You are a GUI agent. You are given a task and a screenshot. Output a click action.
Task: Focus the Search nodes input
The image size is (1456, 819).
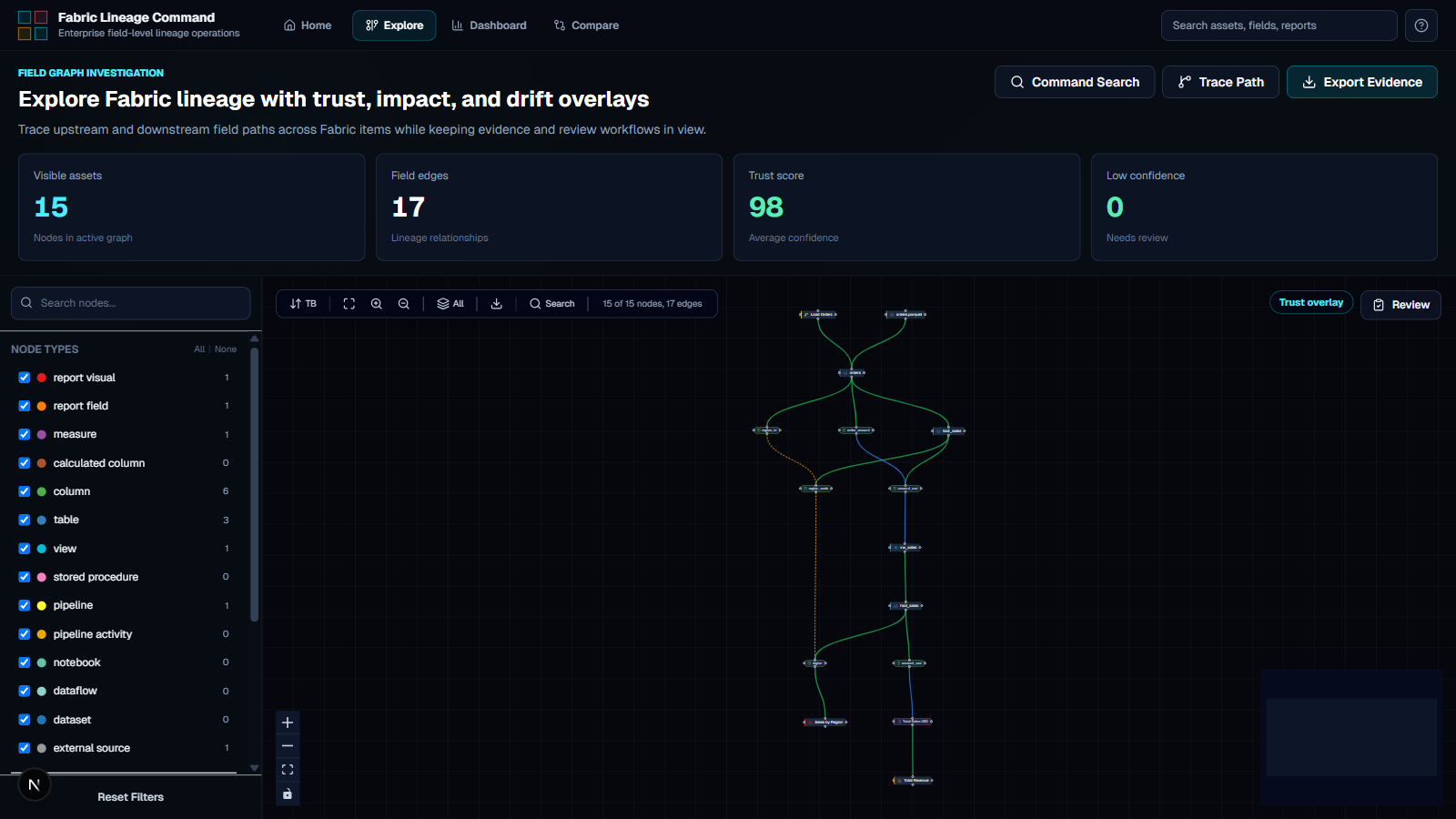(131, 303)
